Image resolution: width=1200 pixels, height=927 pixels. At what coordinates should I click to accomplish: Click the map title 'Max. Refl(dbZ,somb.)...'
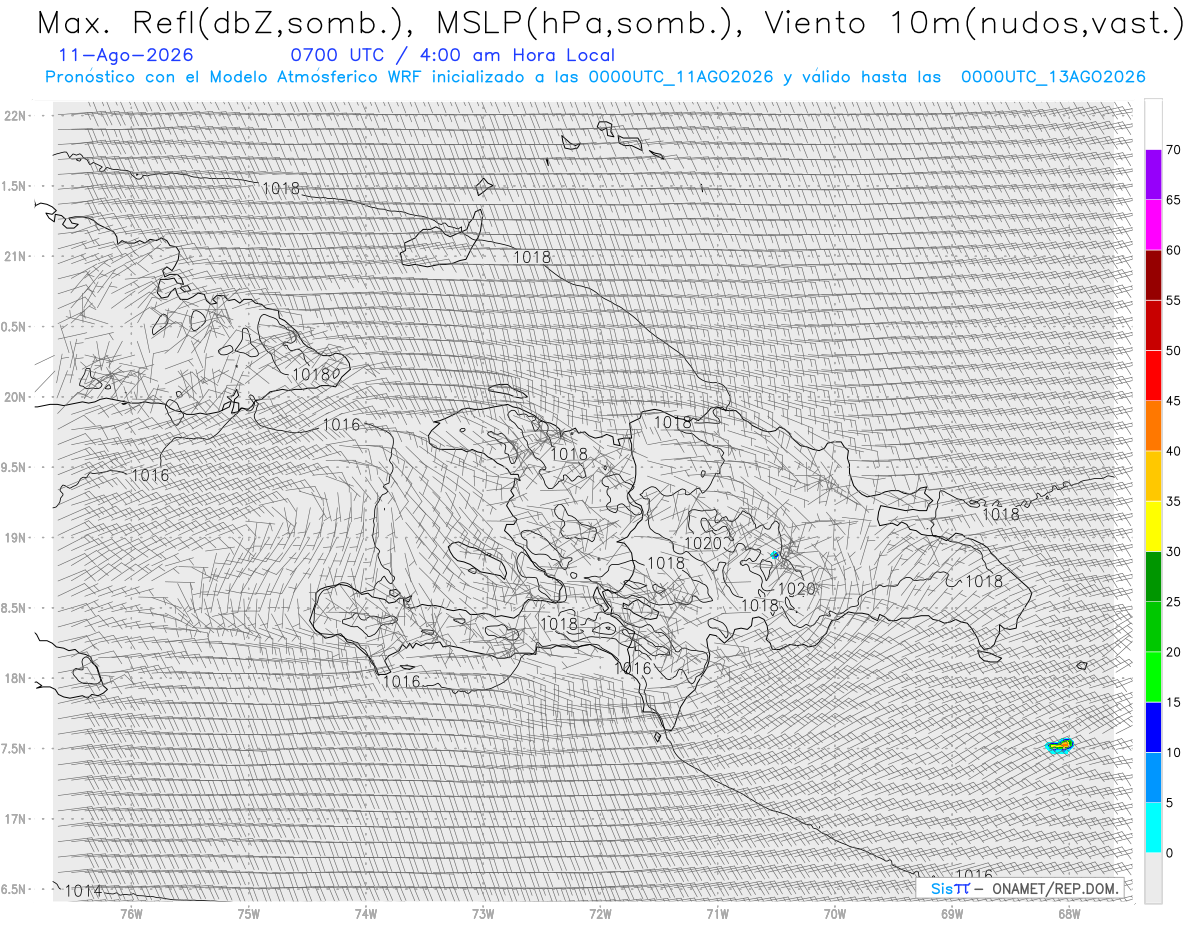[x=610, y=23]
